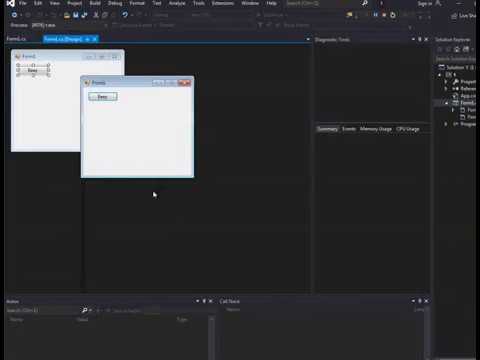Click the Visual Studio logo icon
The image size is (480, 360).
pyautogui.click(x=11, y=3)
